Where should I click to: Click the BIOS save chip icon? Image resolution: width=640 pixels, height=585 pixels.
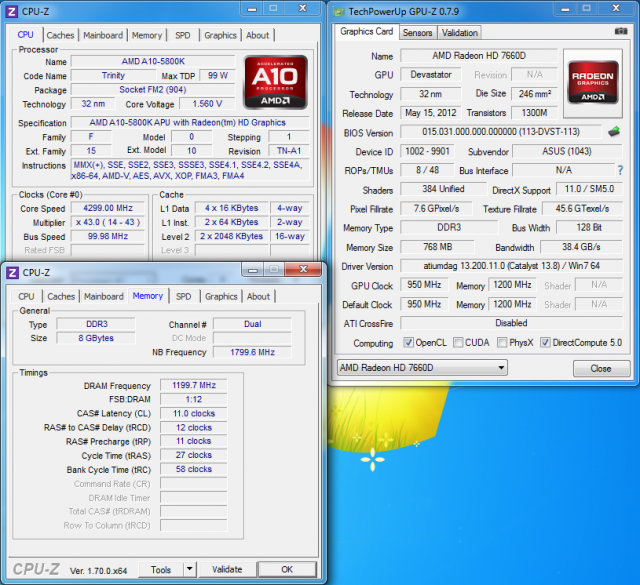(614, 131)
